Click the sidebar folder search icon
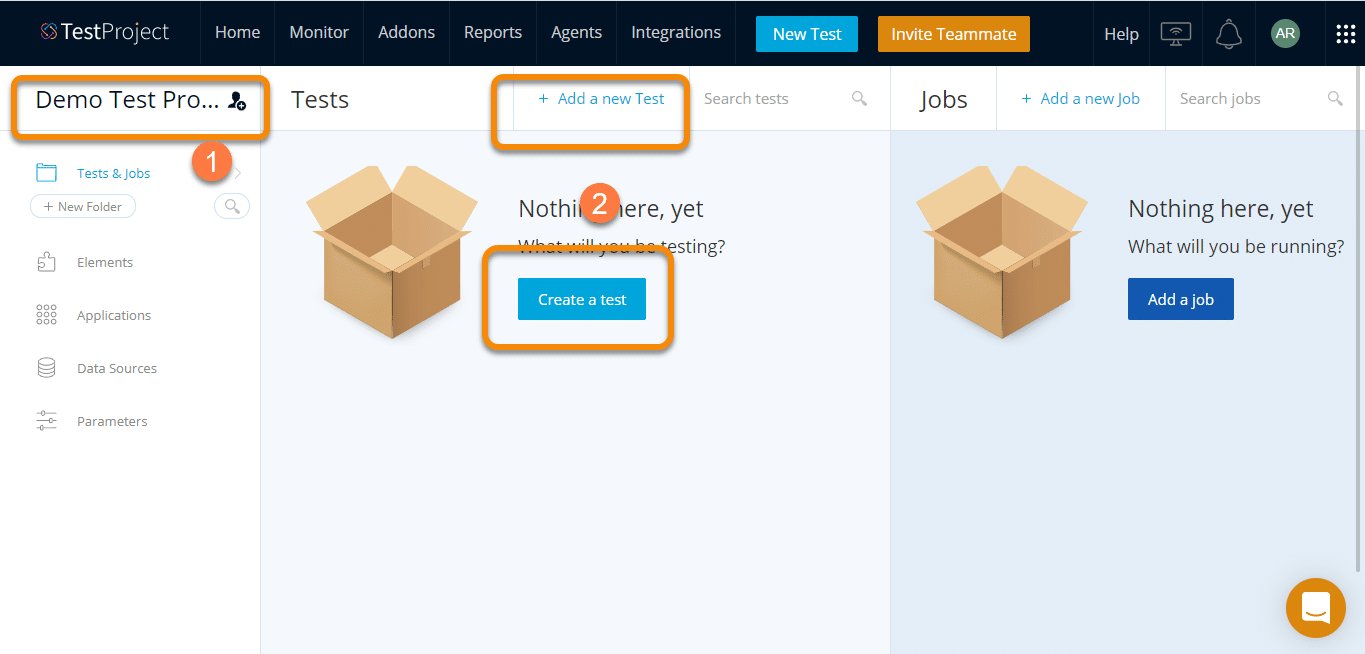 [x=232, y=206]
